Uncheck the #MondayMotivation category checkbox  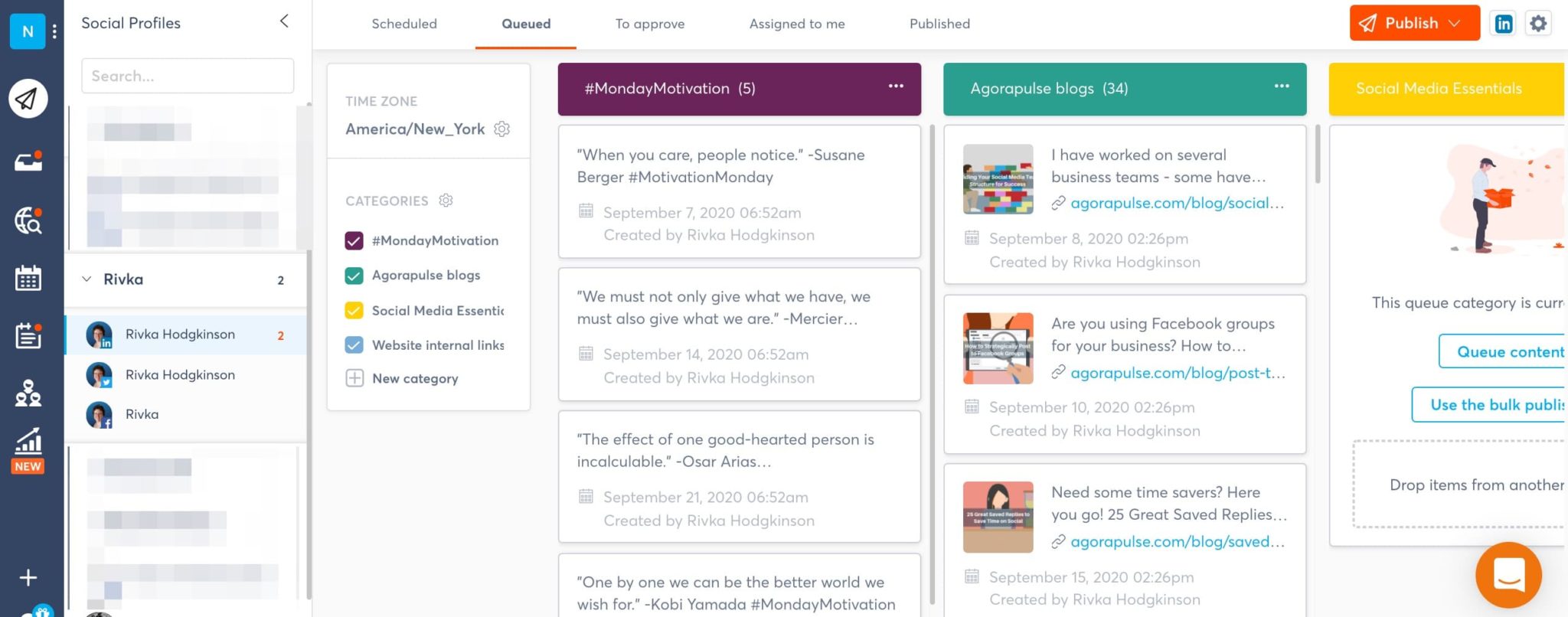354,240
